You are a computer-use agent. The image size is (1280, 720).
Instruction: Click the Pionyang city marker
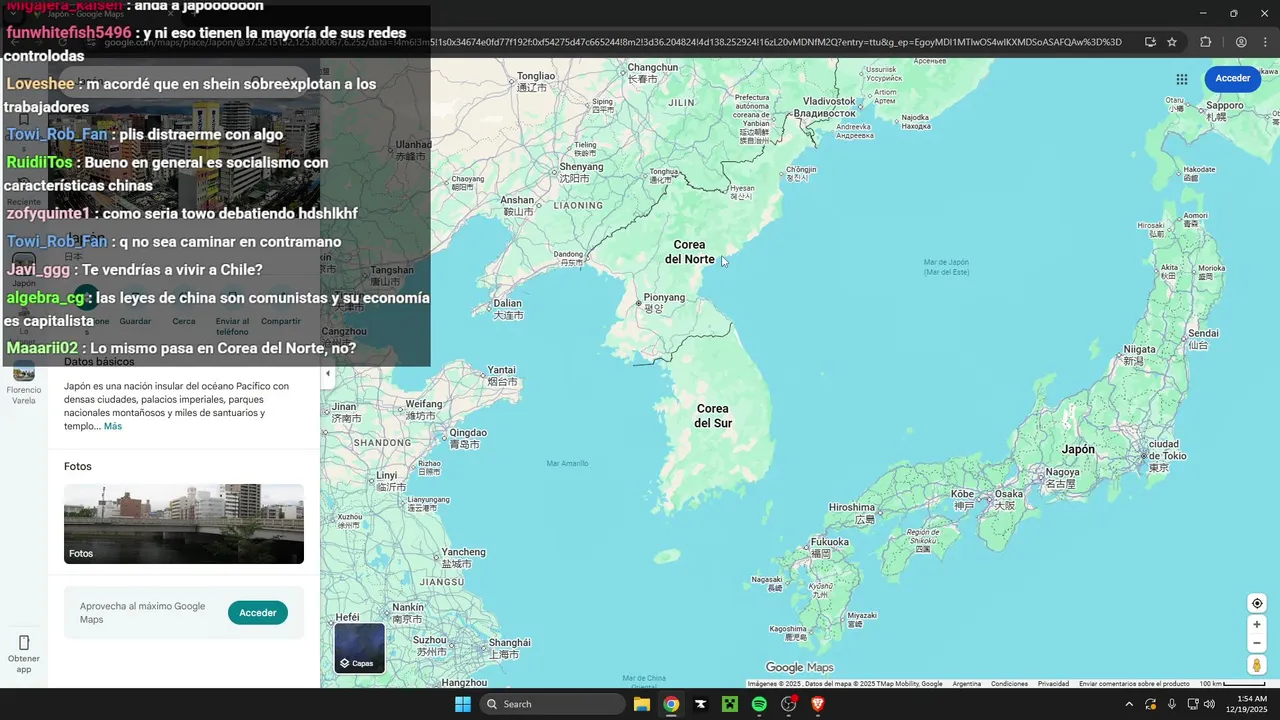(639, 302)
